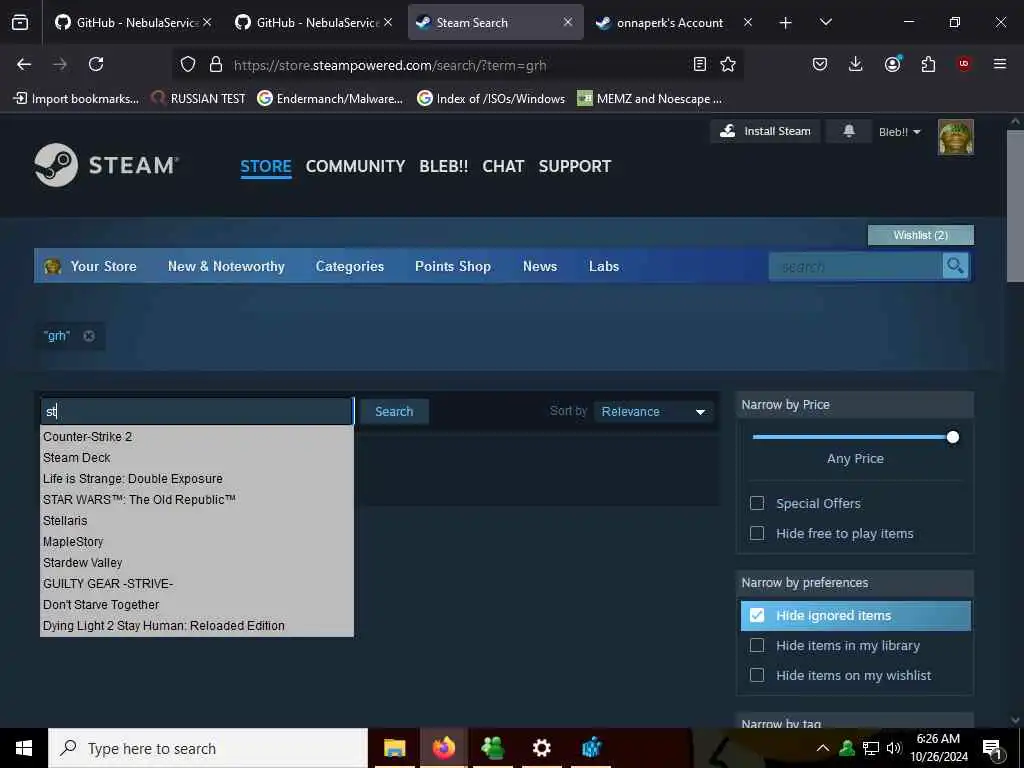This screenshot has height=768, width=1024.
Task: Open the BLEB!! profile menu
Action: (x=443, y=166)
